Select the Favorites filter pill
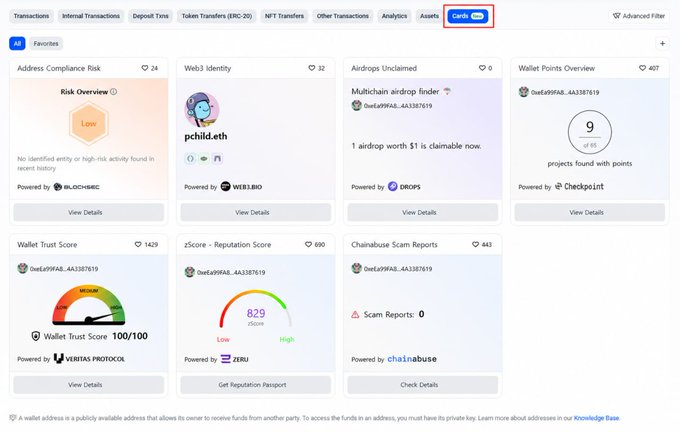680x432 pixels. coord(46,43)
